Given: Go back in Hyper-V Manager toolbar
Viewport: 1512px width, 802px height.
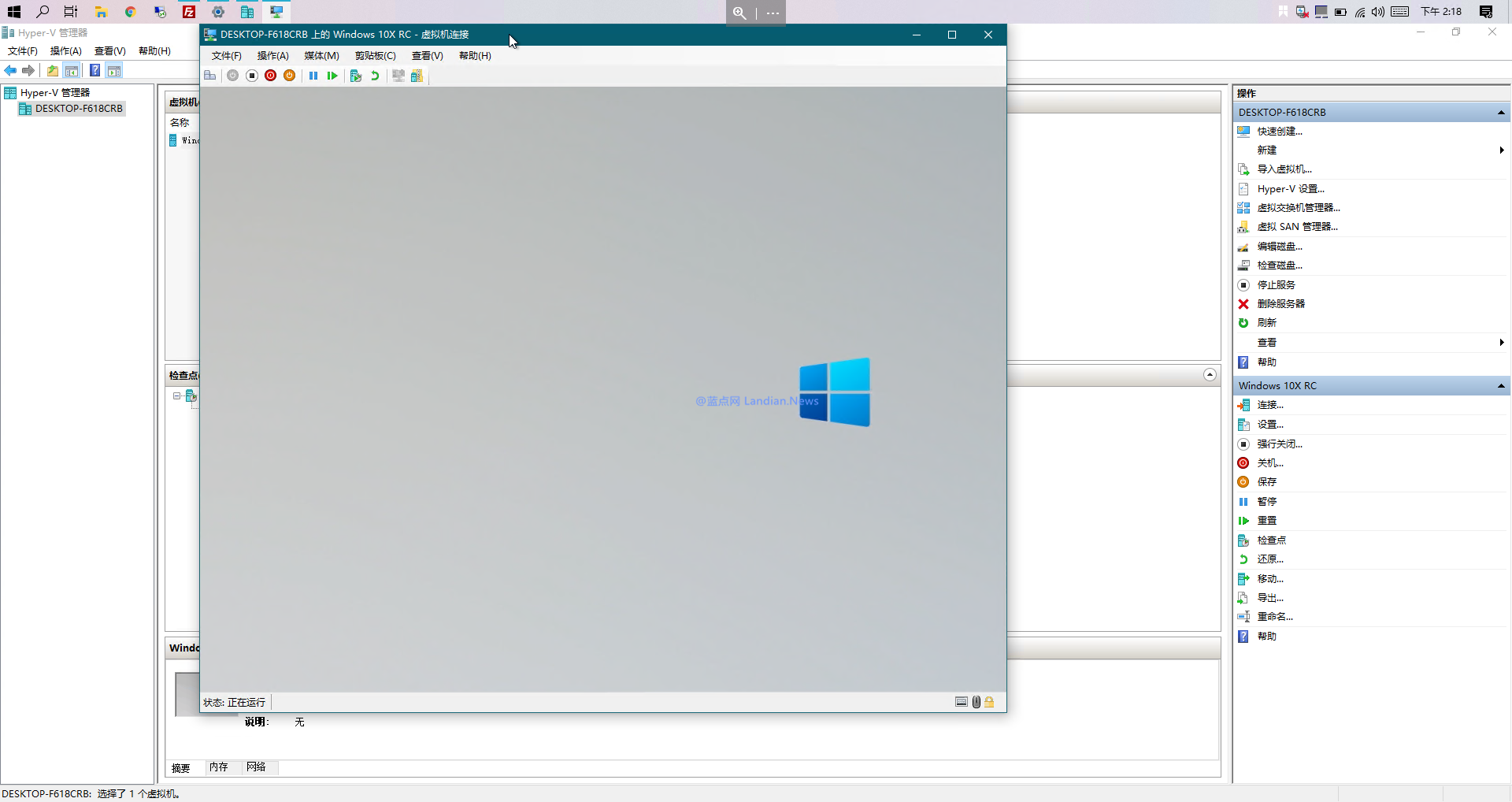Looking at the screenshot, I should tap(10, 70).
